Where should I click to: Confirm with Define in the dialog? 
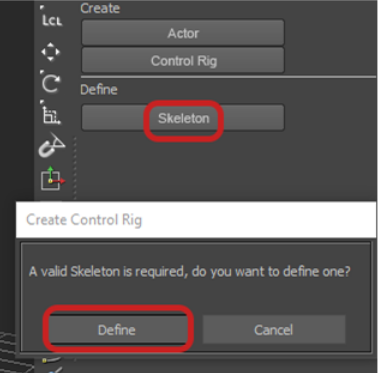[117, 330]
